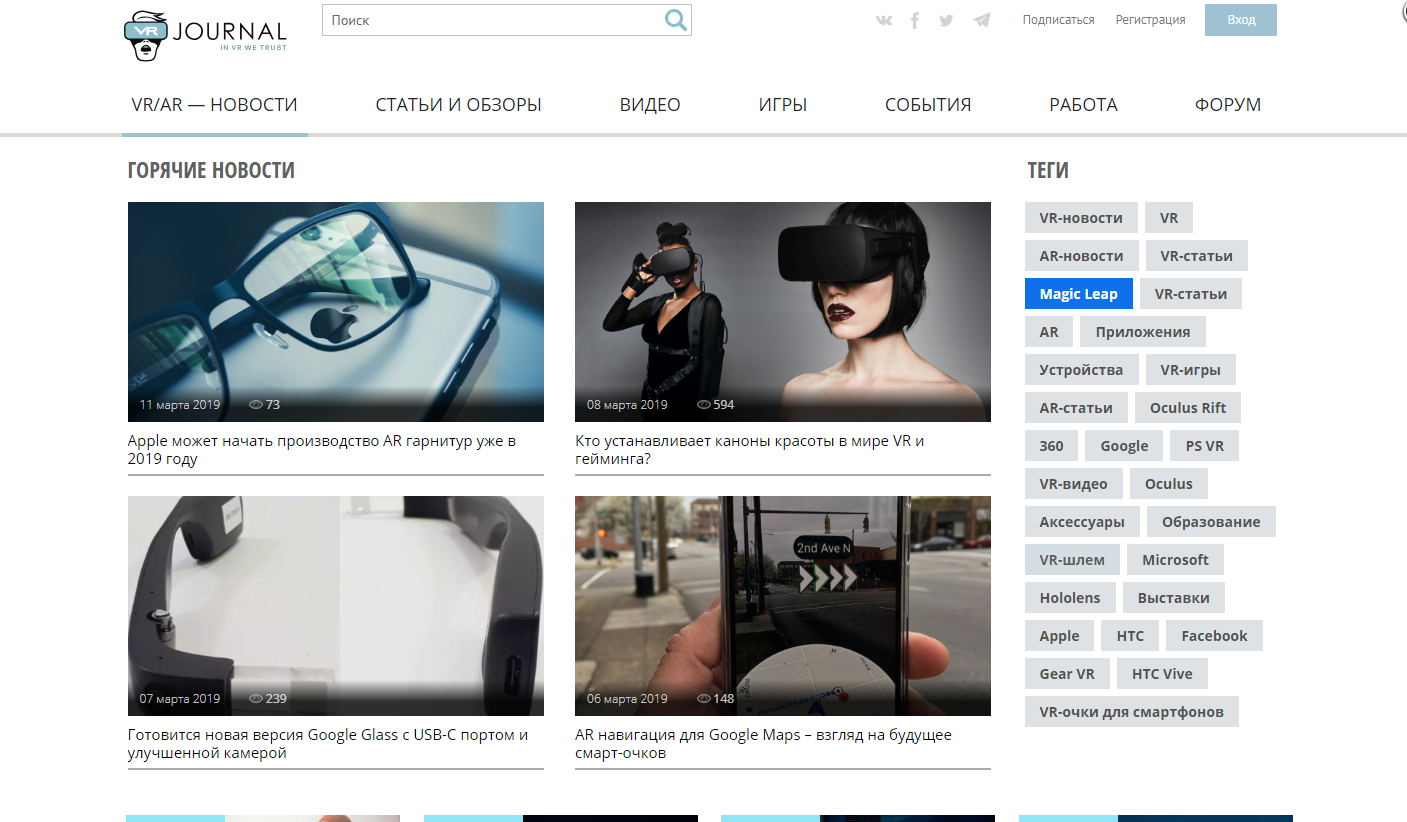
Task: Open headline 'Кто устанавливает каноны красоты'
Action: click(750, 450)
